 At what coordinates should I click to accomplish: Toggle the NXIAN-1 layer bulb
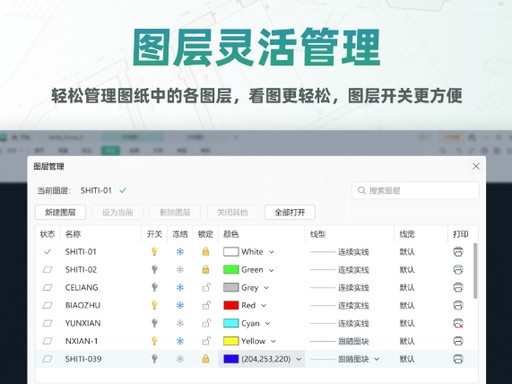(154, 341)
